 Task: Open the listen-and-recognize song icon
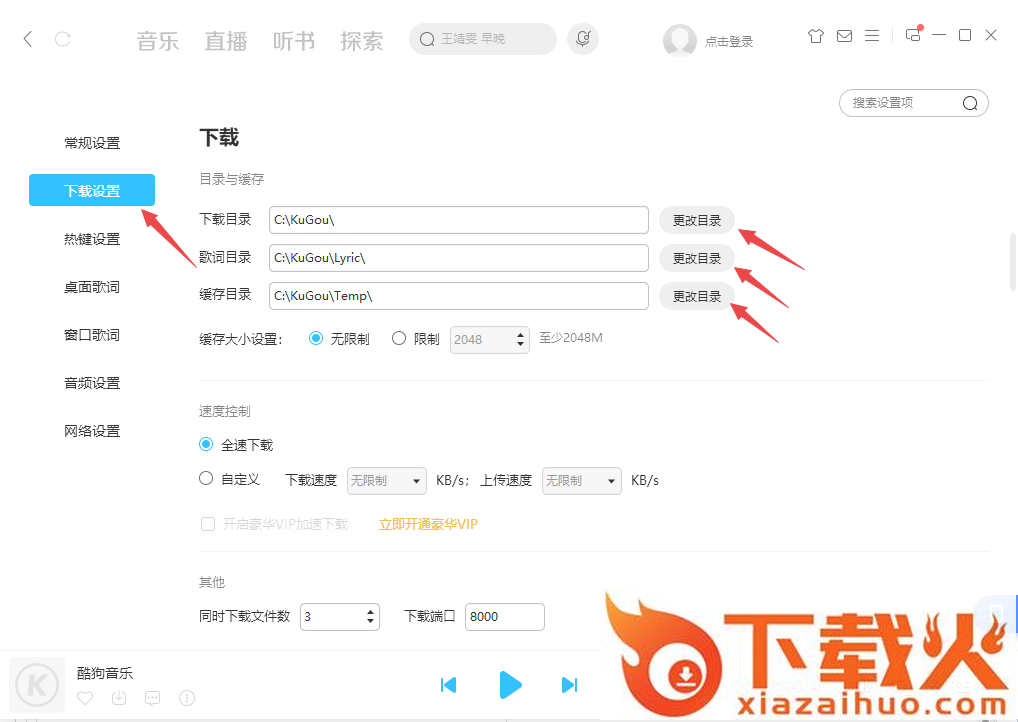pyautogui.click(x=583, y=38)
